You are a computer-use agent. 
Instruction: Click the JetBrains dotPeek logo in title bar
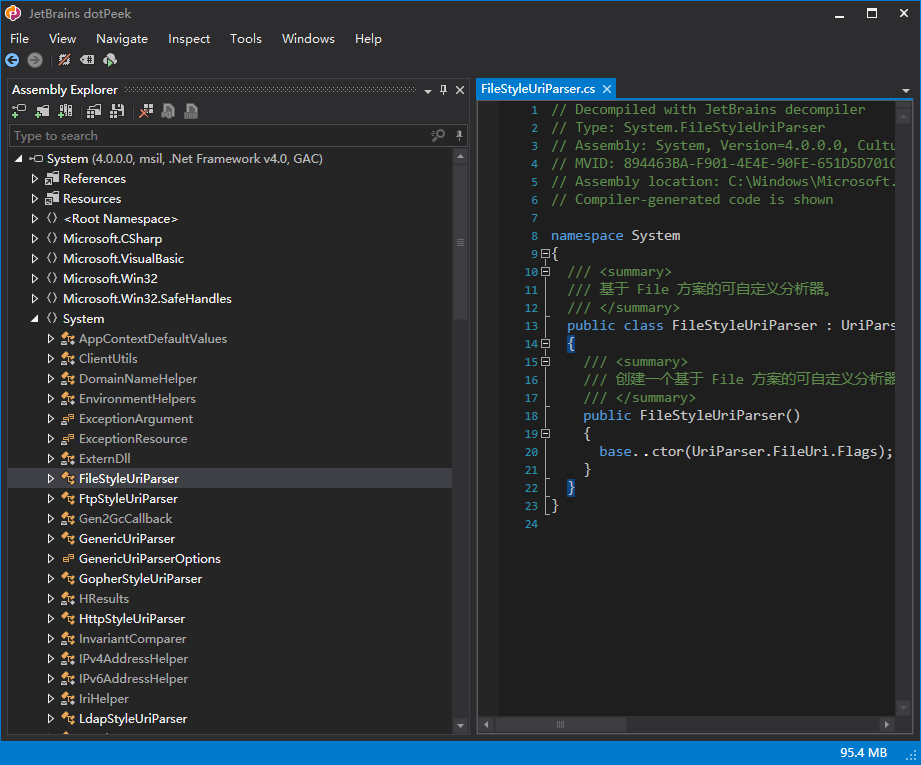pyautogui.click(x=13, y=13)
